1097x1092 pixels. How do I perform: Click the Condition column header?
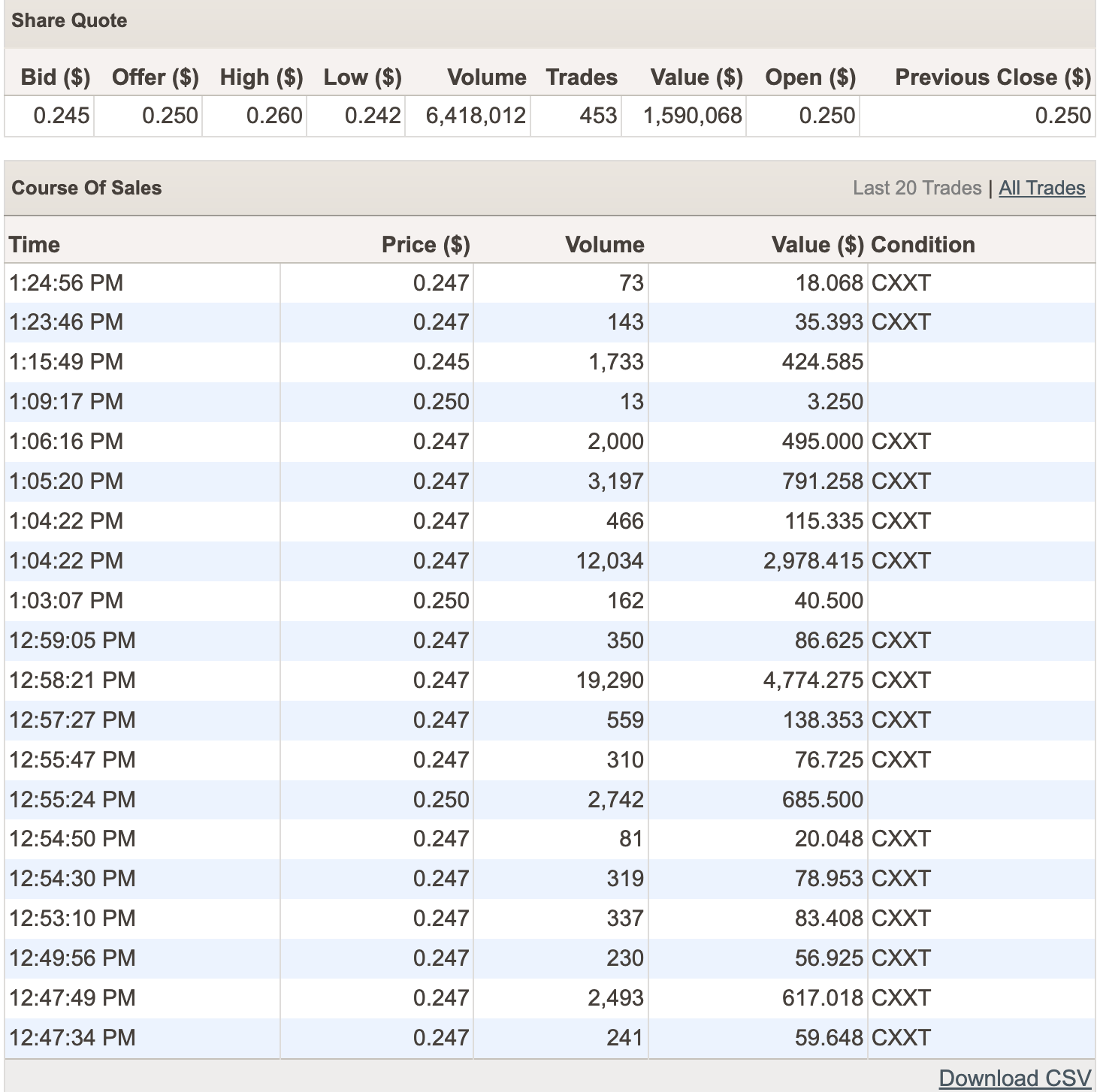point(923,244)
